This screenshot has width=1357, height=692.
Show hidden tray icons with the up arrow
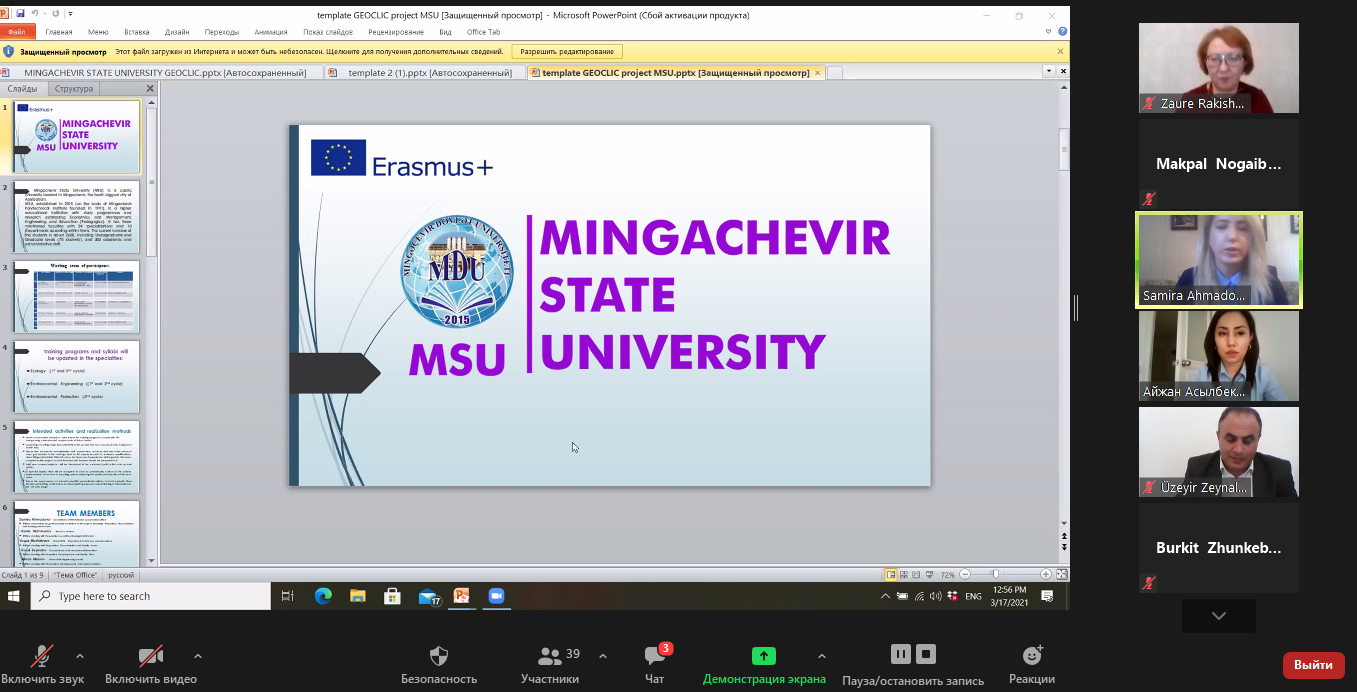pos(885,596)
